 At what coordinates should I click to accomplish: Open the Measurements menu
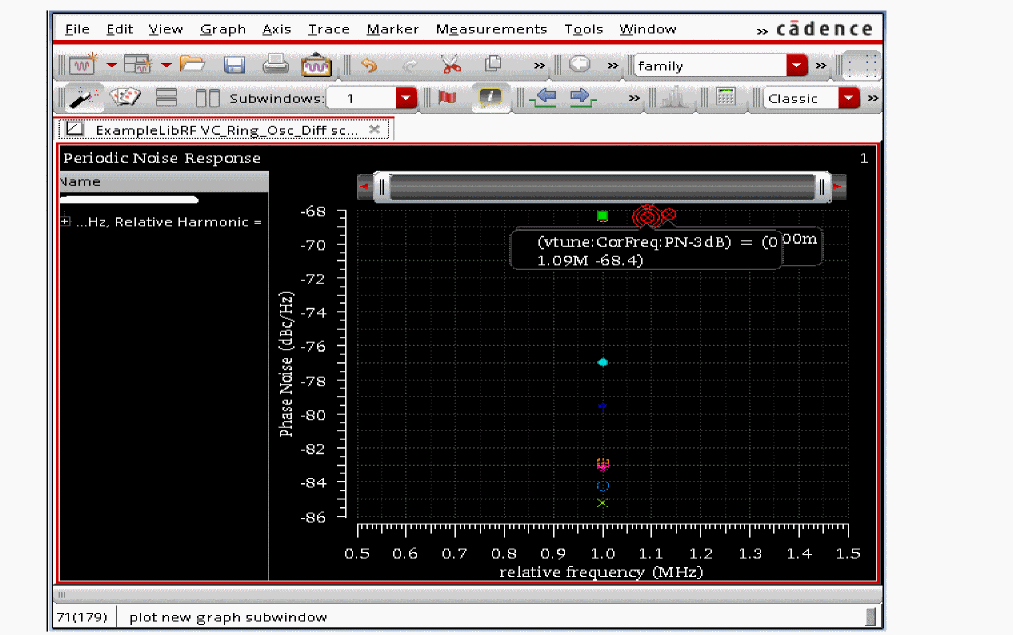(x=491, y=29)
